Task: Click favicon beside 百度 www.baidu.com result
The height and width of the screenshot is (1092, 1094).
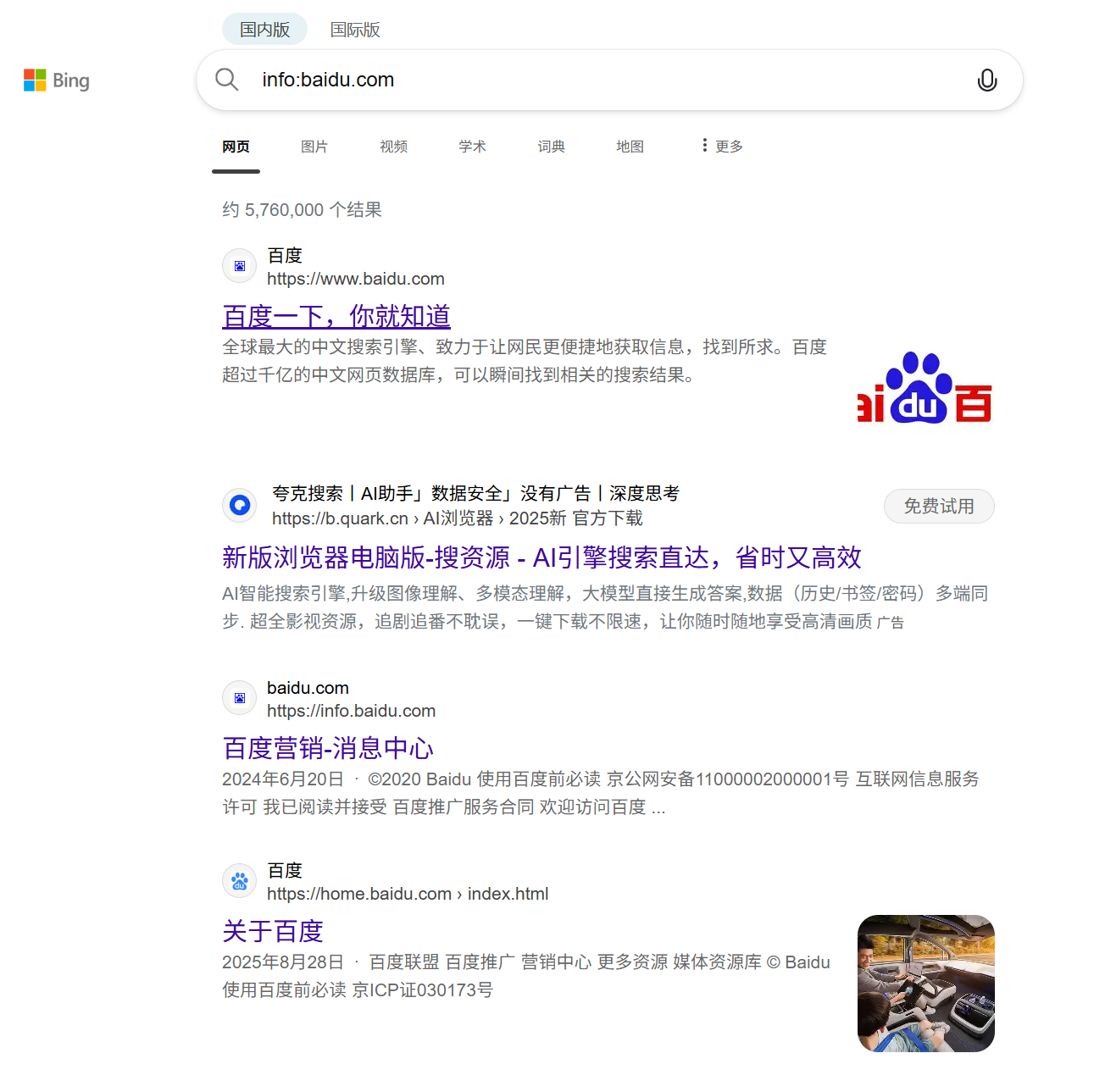Action: 240,266
